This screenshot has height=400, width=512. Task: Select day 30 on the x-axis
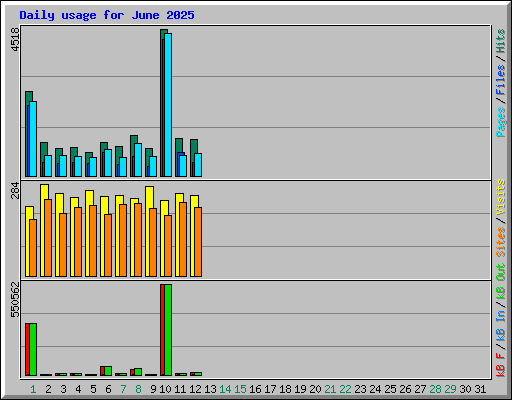tap(465, 389)
